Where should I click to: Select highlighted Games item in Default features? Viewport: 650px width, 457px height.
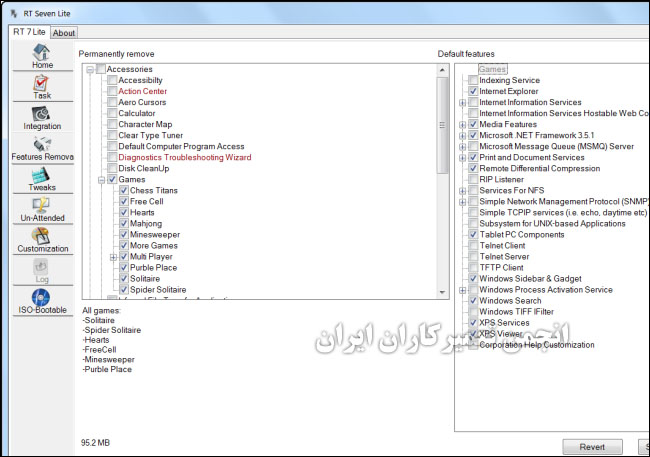[x=492, y=69]
